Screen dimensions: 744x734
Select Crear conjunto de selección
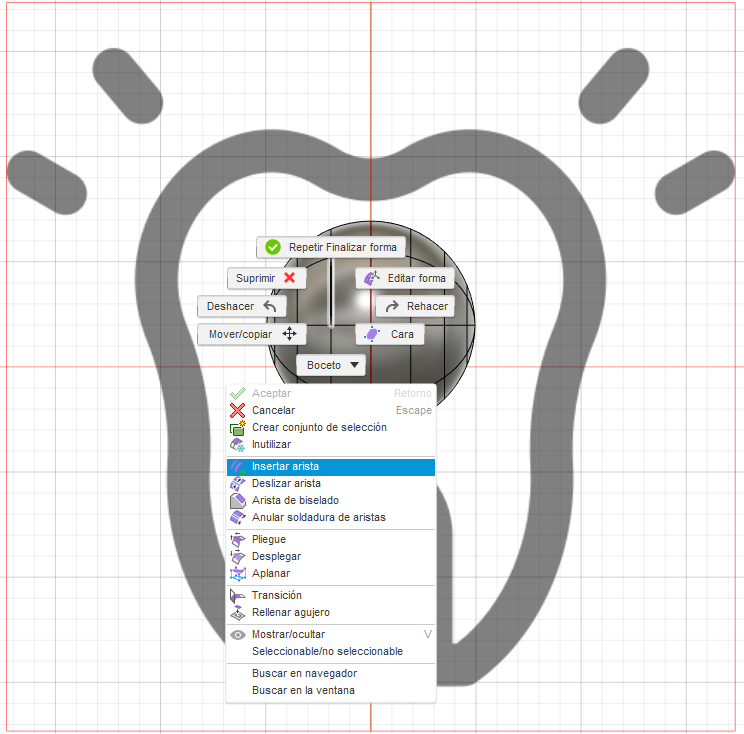[331, 427]
